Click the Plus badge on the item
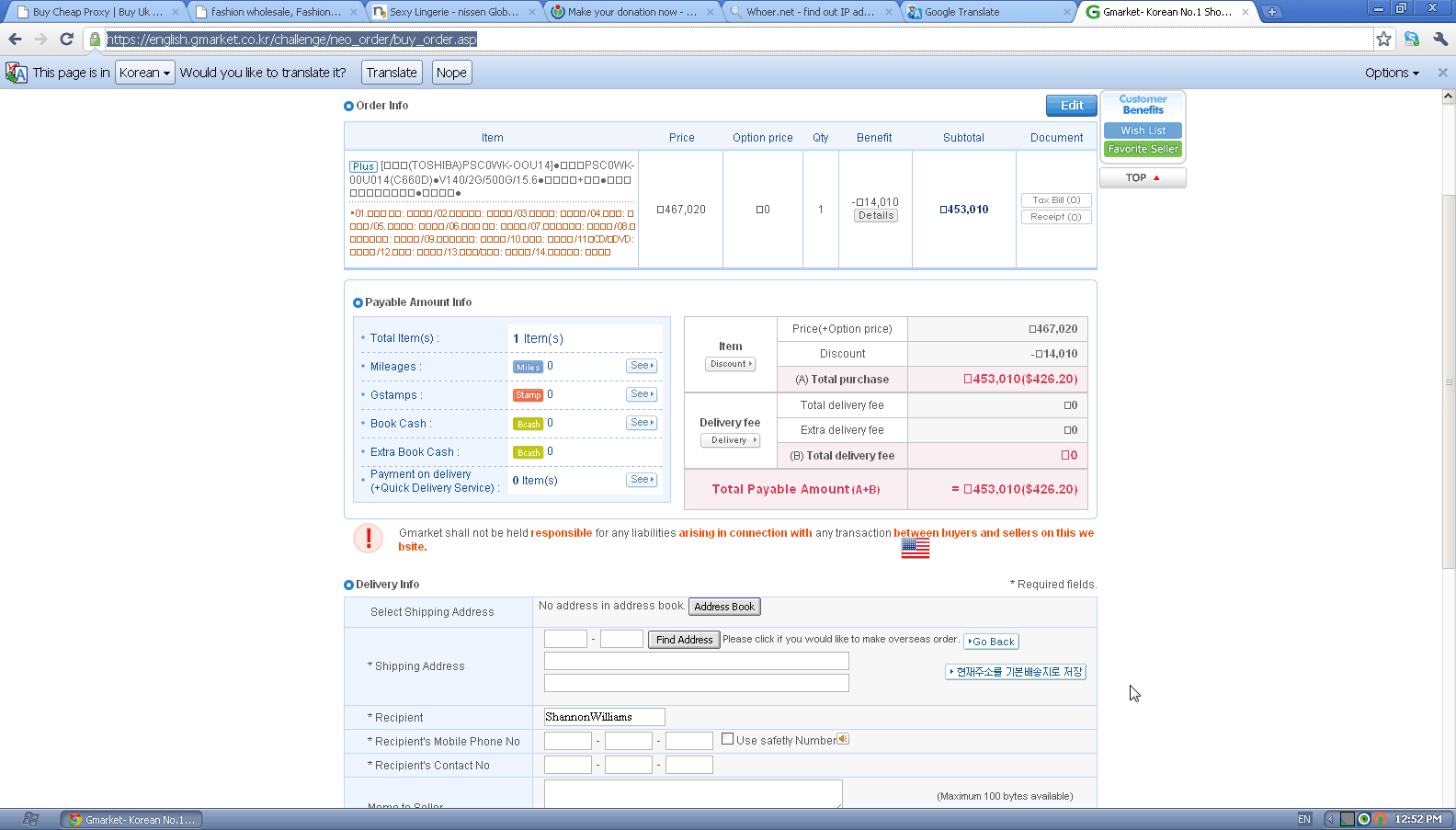This screenshot has height=830, width=1456. click(364, 166)
